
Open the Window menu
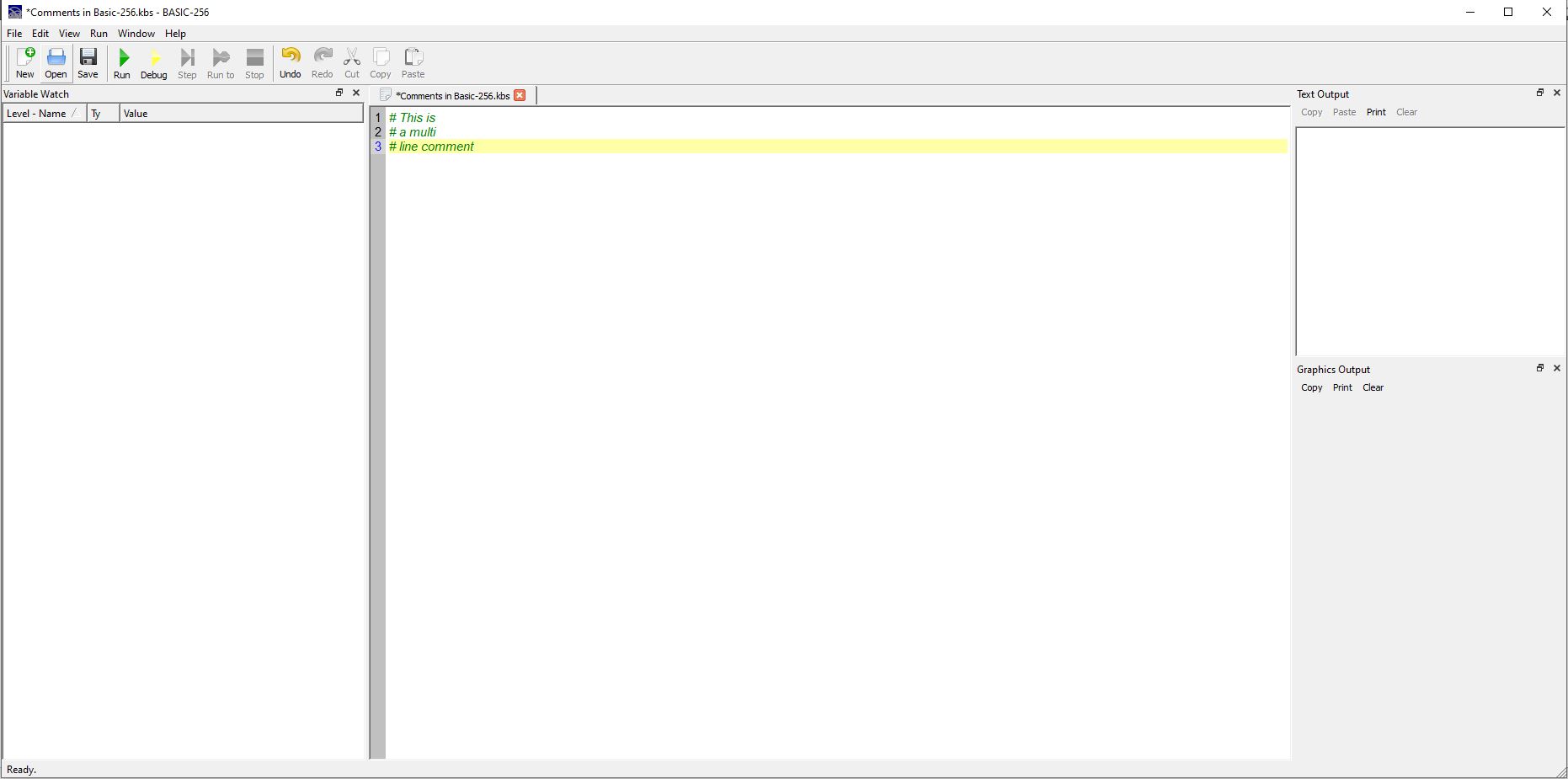[136, 34]
